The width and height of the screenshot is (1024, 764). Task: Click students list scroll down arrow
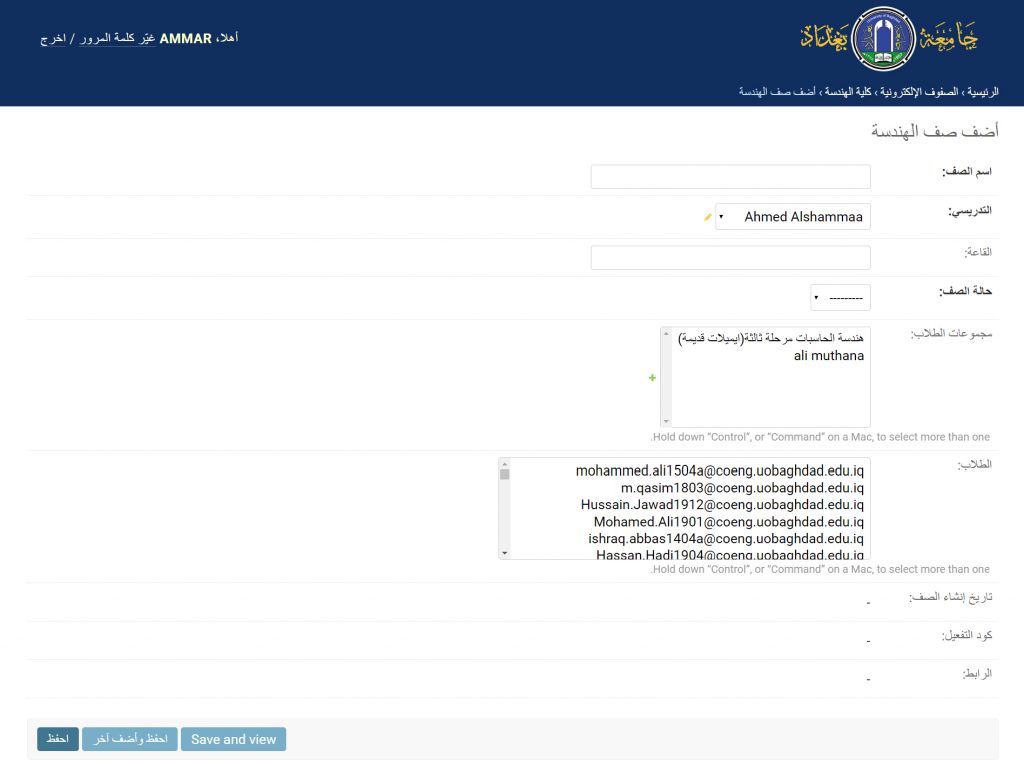[505, 552]
